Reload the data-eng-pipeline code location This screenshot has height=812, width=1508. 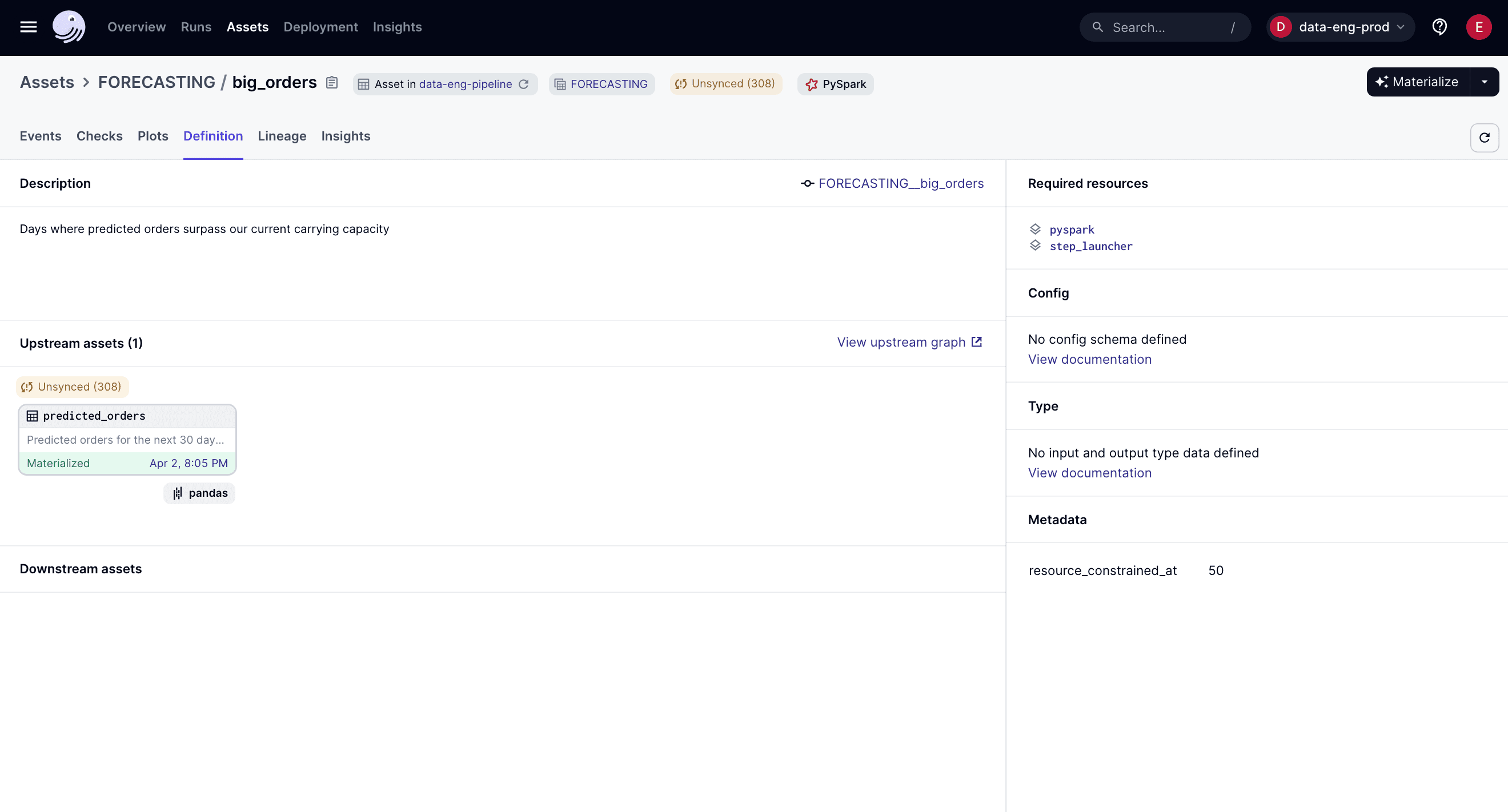pos(524,85)
